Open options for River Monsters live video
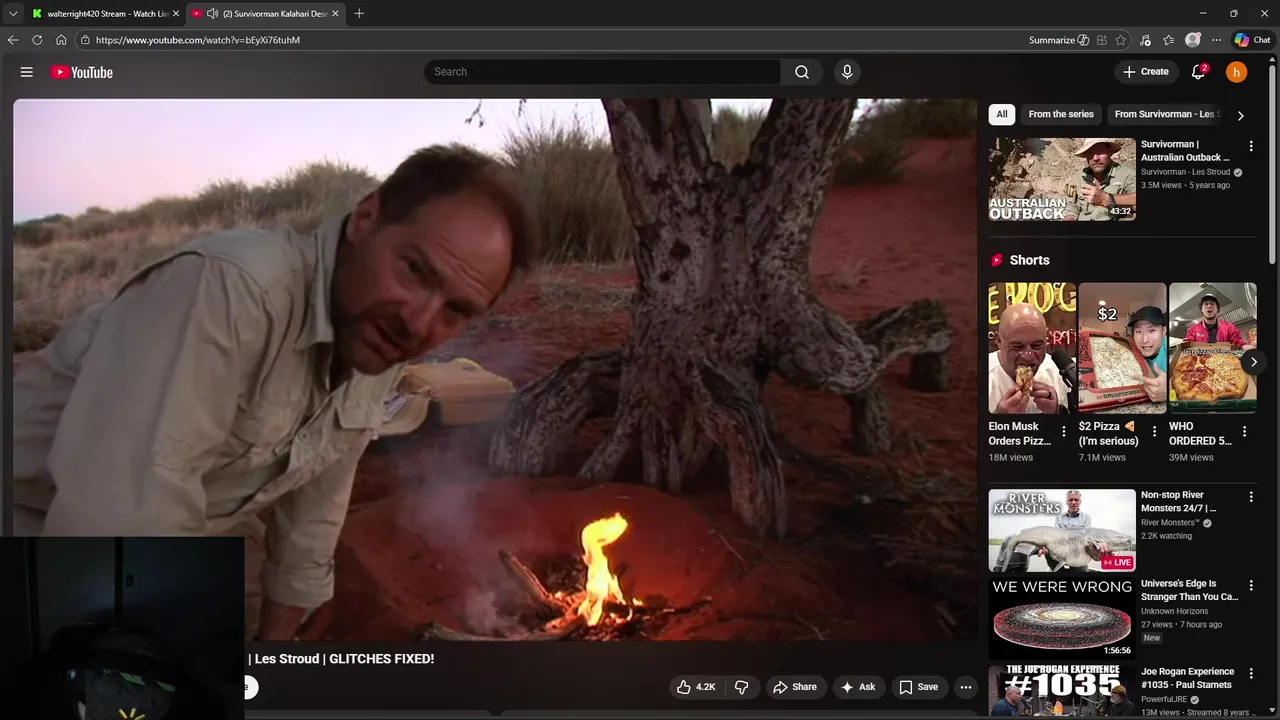This screenshot has height=720, width=1280. [1250, 497]
